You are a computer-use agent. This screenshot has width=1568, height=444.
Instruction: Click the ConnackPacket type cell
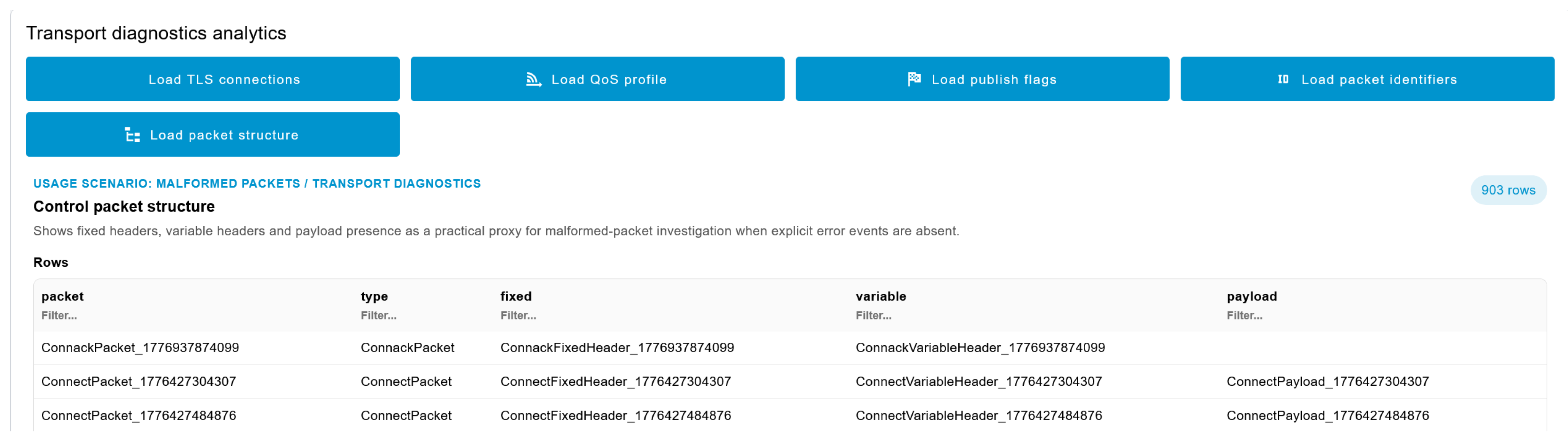point(407,347)
